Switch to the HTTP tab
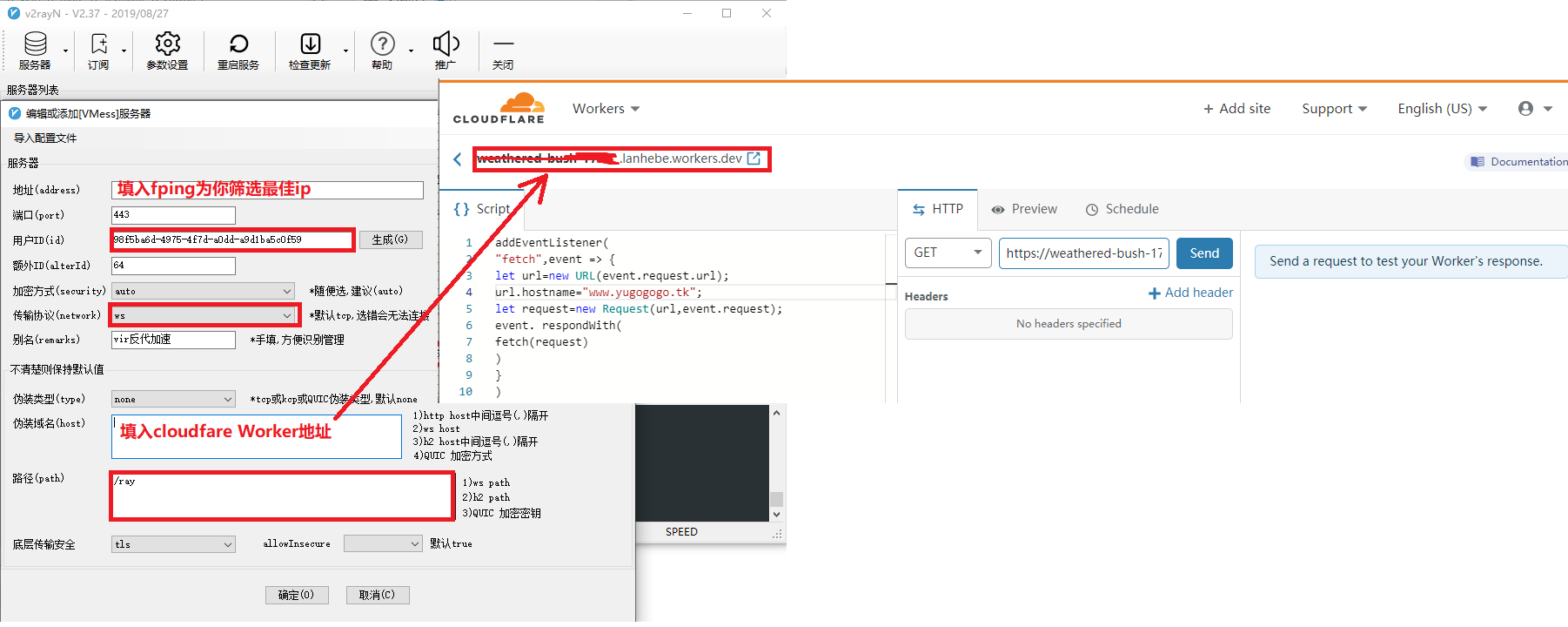 click(x=938, y=209)
